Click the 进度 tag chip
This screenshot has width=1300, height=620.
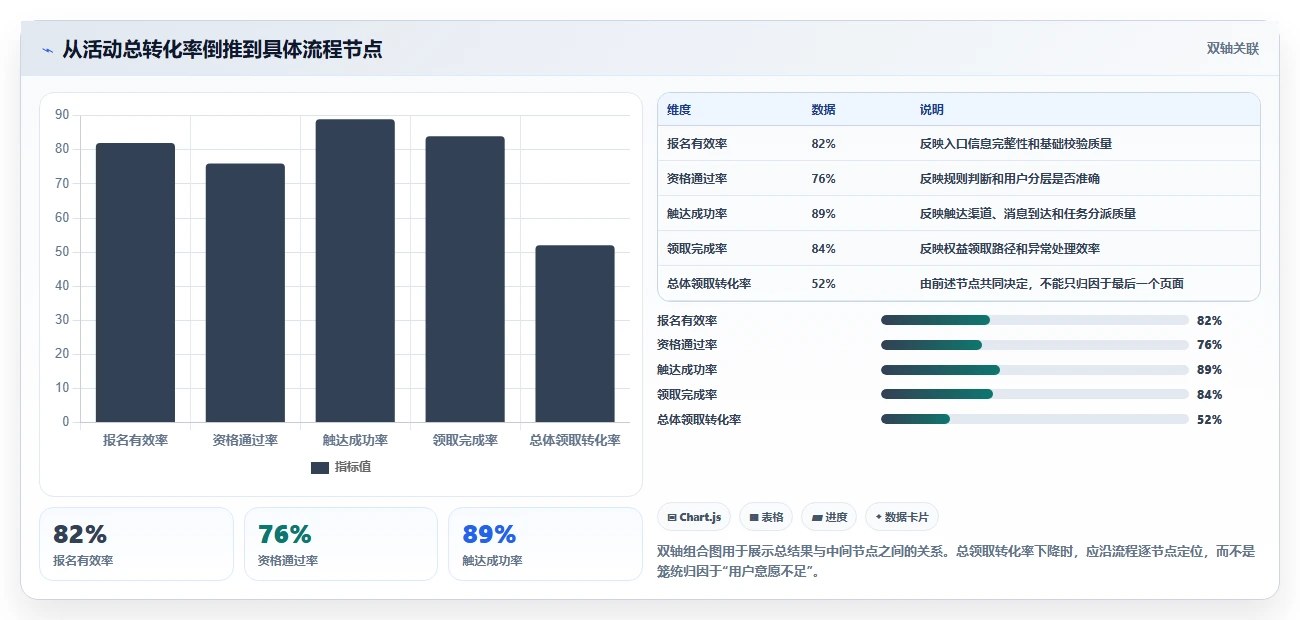click(x=829, y=517)
